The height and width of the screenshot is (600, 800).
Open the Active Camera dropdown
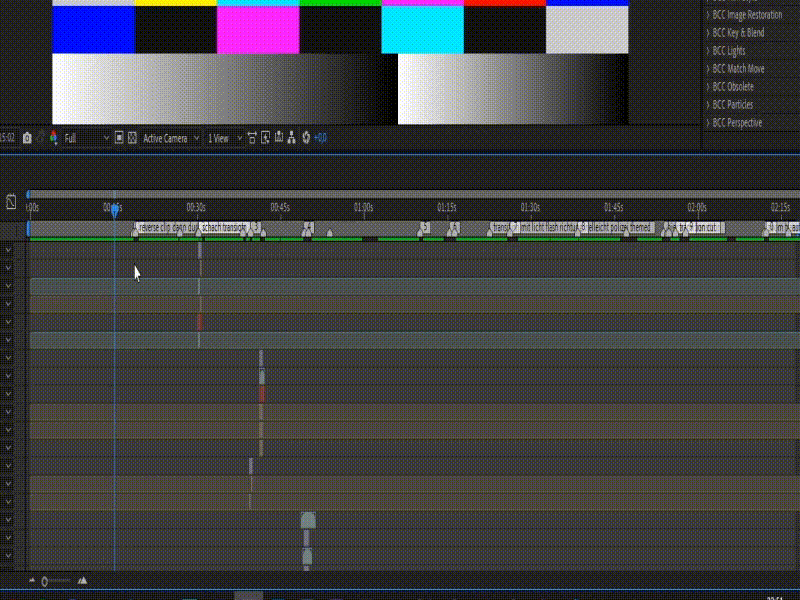(170, 138)
